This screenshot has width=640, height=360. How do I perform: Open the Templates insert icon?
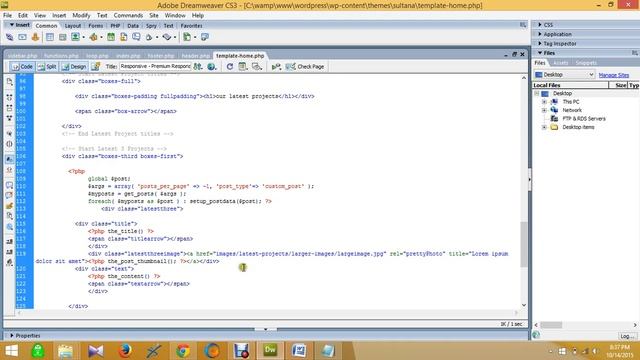(187, 37)
